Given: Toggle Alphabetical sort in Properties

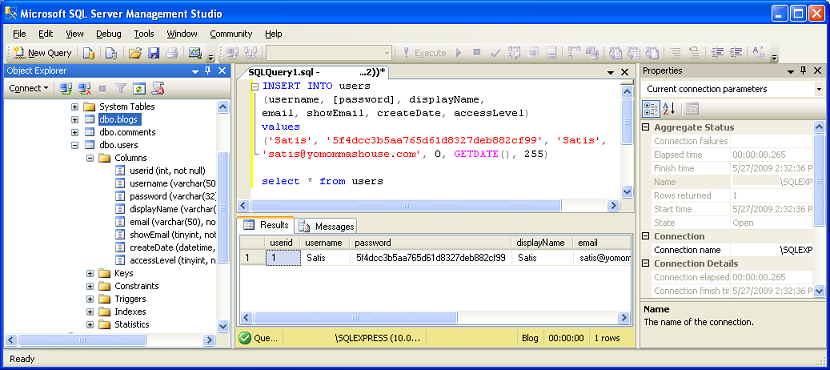Looking at the screenshot, I should coord(669,109).
